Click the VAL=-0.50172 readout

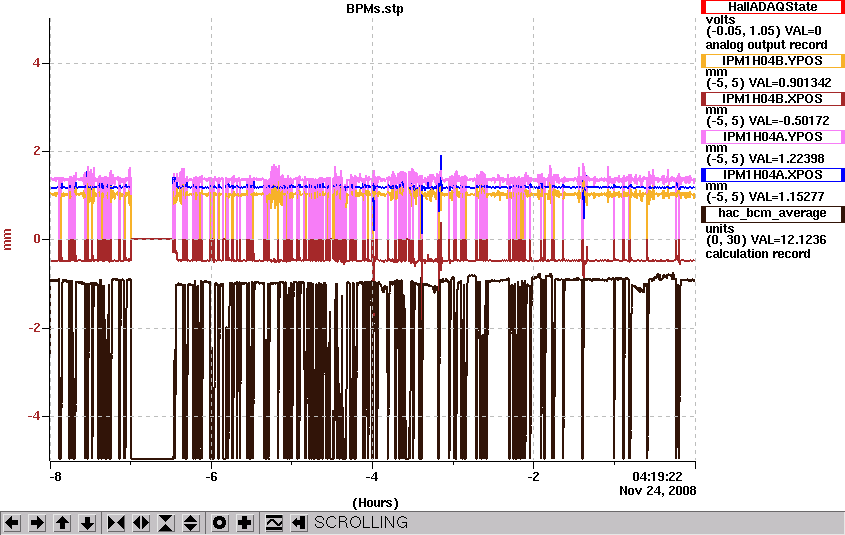pyautogui.click(x=789, y=121)
